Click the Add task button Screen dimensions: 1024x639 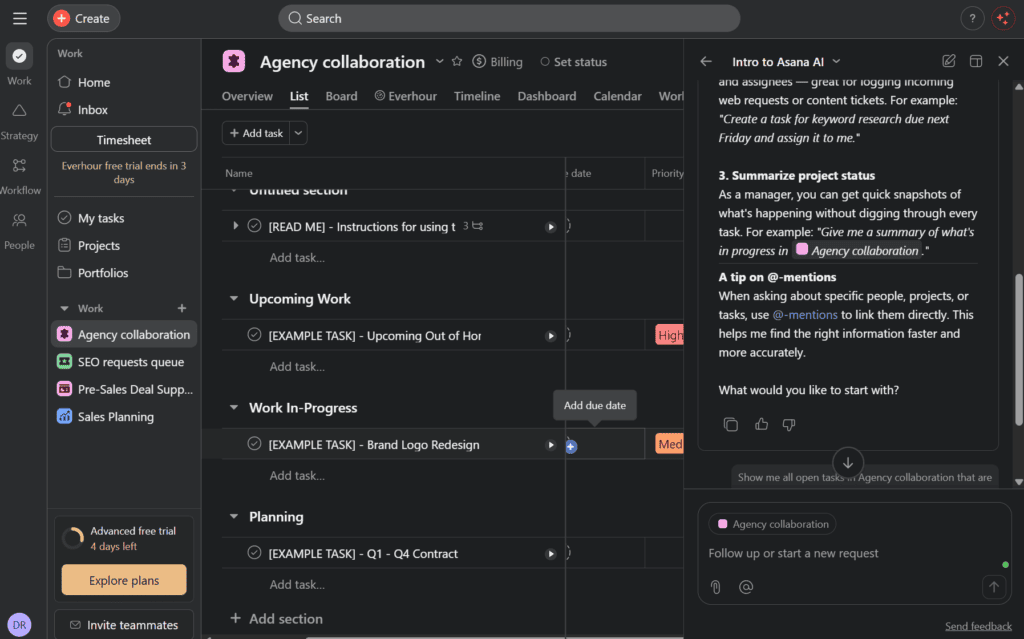pos(256,133)
